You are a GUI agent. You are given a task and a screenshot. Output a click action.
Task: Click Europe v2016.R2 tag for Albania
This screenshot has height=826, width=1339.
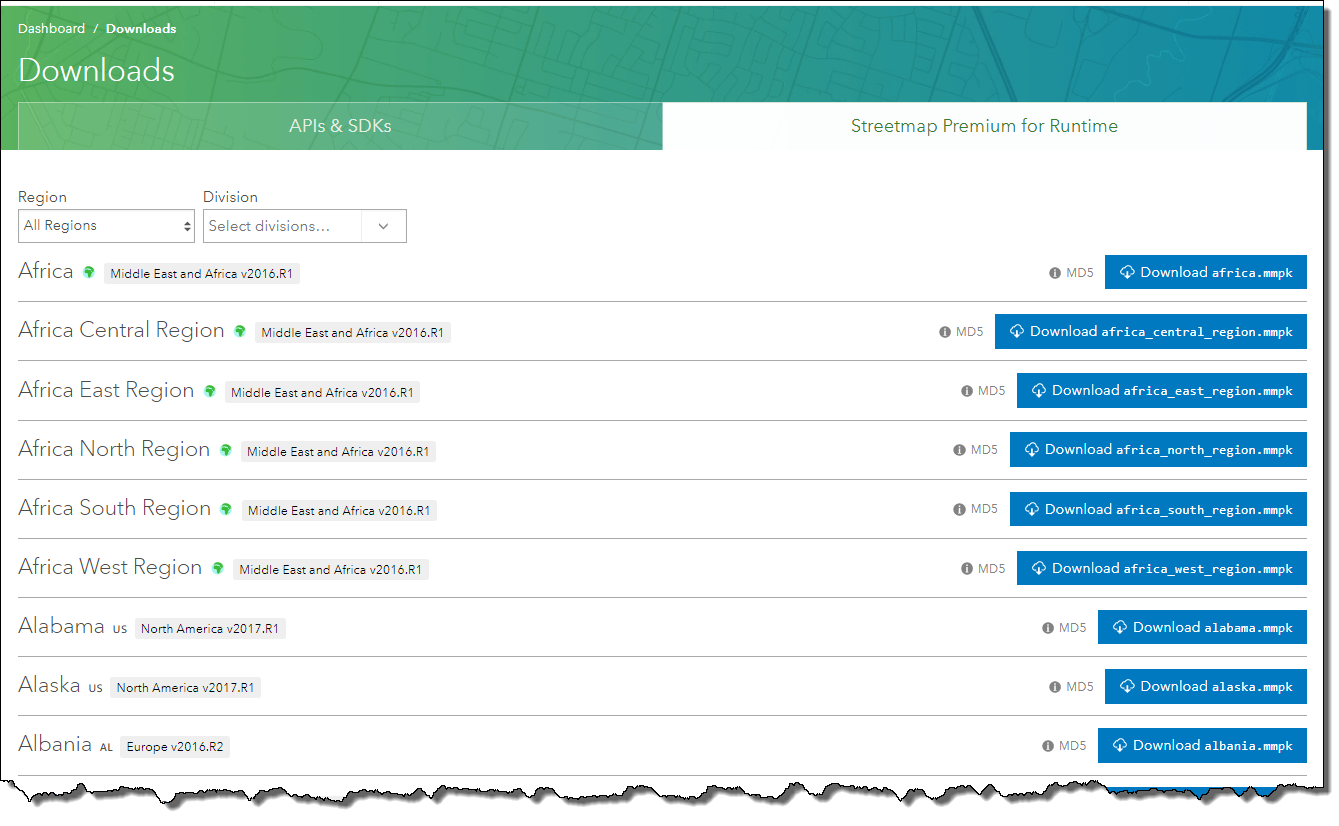tap(175, 746)
